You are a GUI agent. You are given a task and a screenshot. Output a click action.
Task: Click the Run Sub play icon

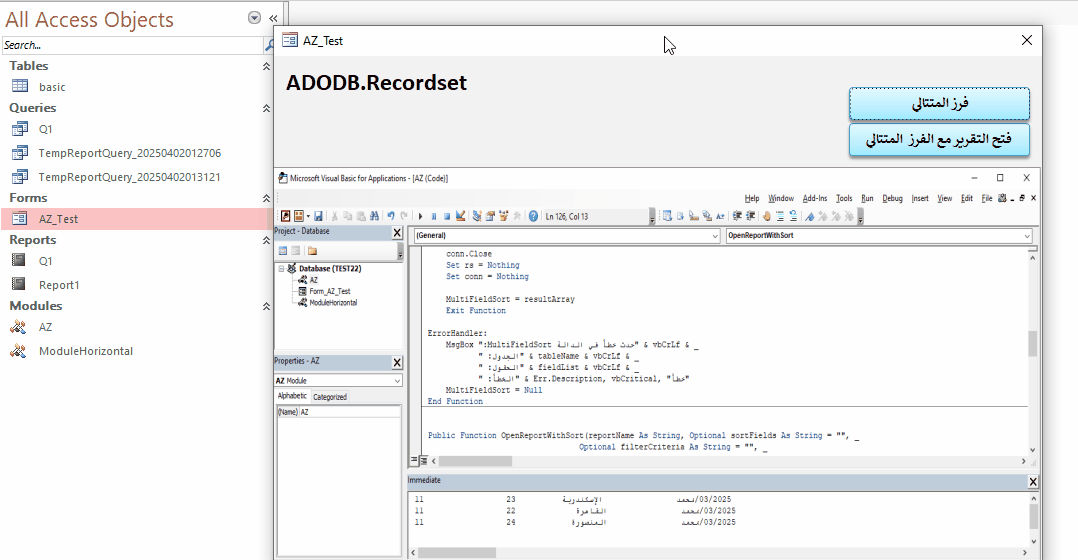pos(421,216)
